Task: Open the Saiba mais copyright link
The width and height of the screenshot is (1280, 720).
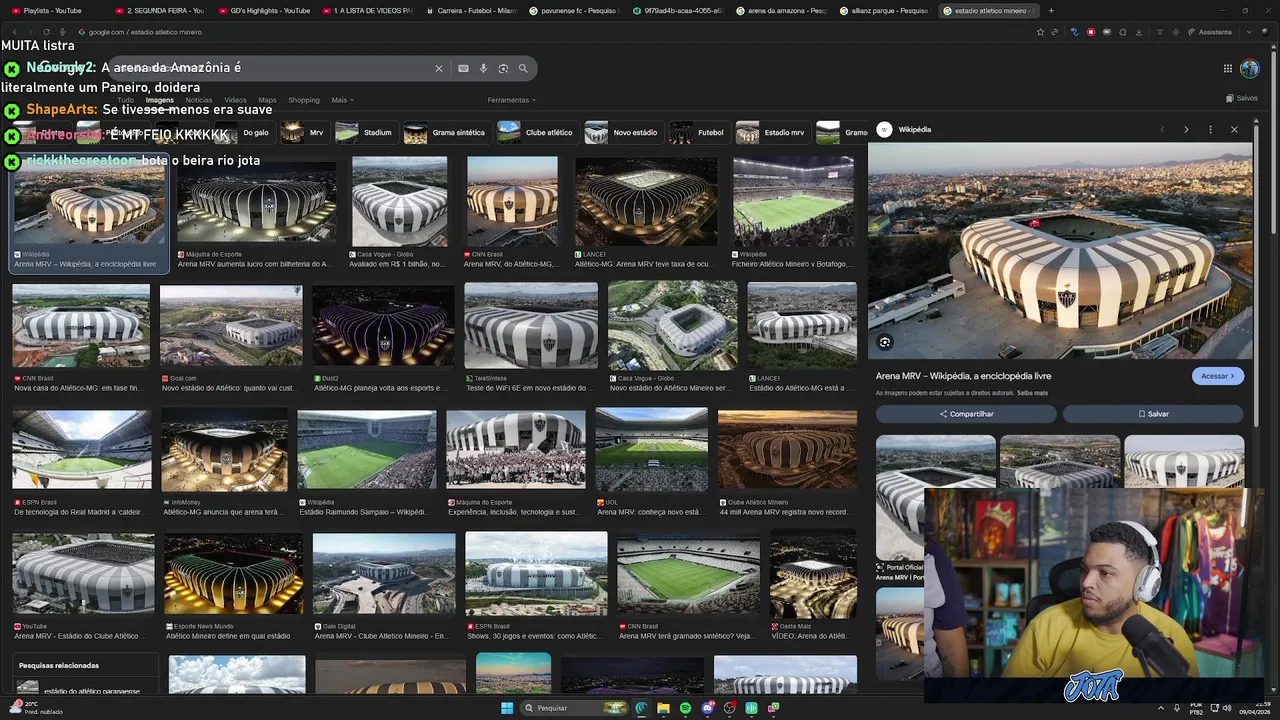Action: pyautogui.click(x=1032, y=393)
